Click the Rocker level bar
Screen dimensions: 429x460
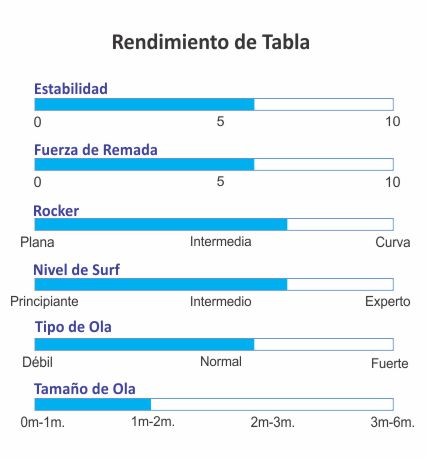click(x=214, y=224)
